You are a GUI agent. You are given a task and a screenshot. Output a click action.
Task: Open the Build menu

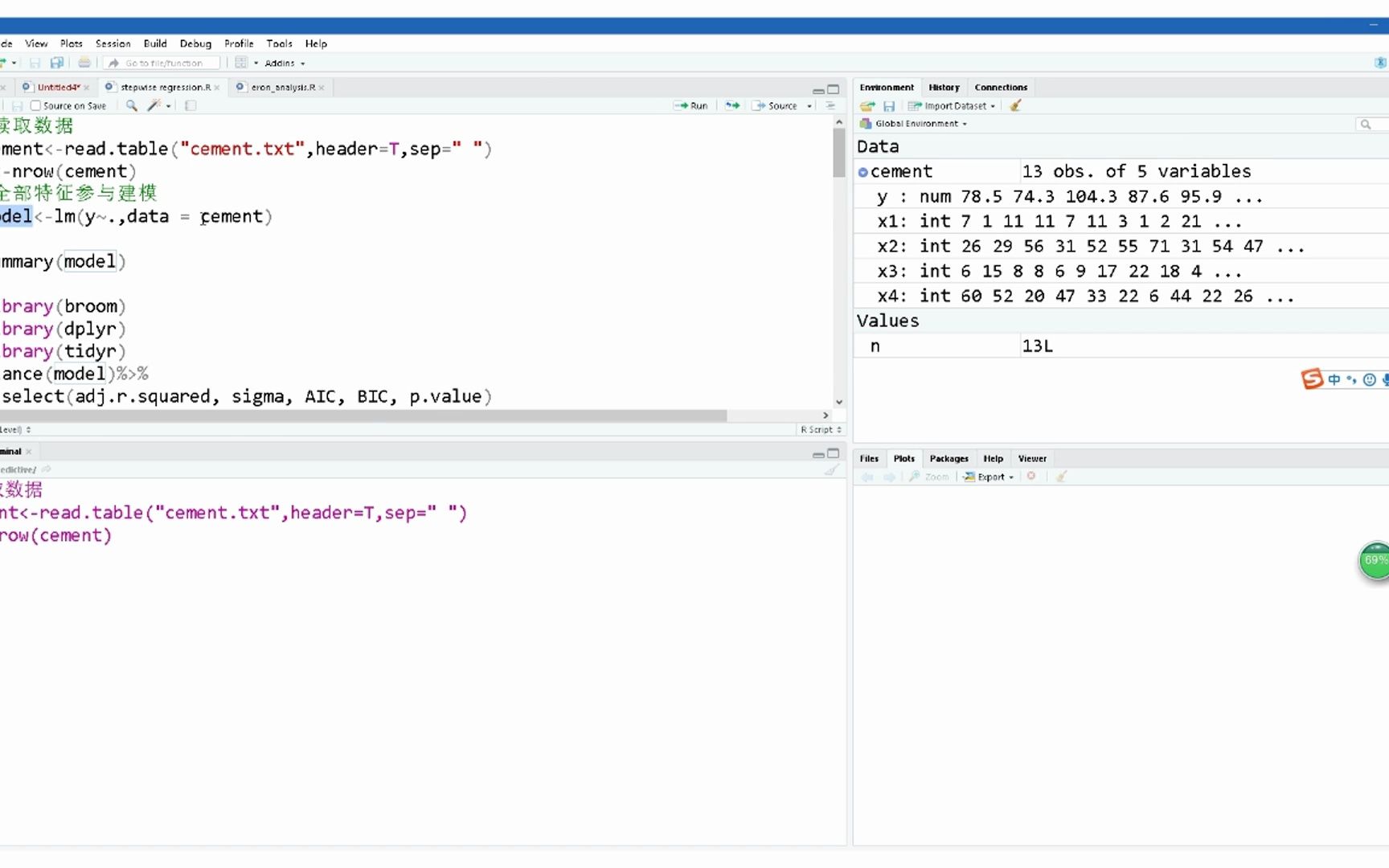155,43
